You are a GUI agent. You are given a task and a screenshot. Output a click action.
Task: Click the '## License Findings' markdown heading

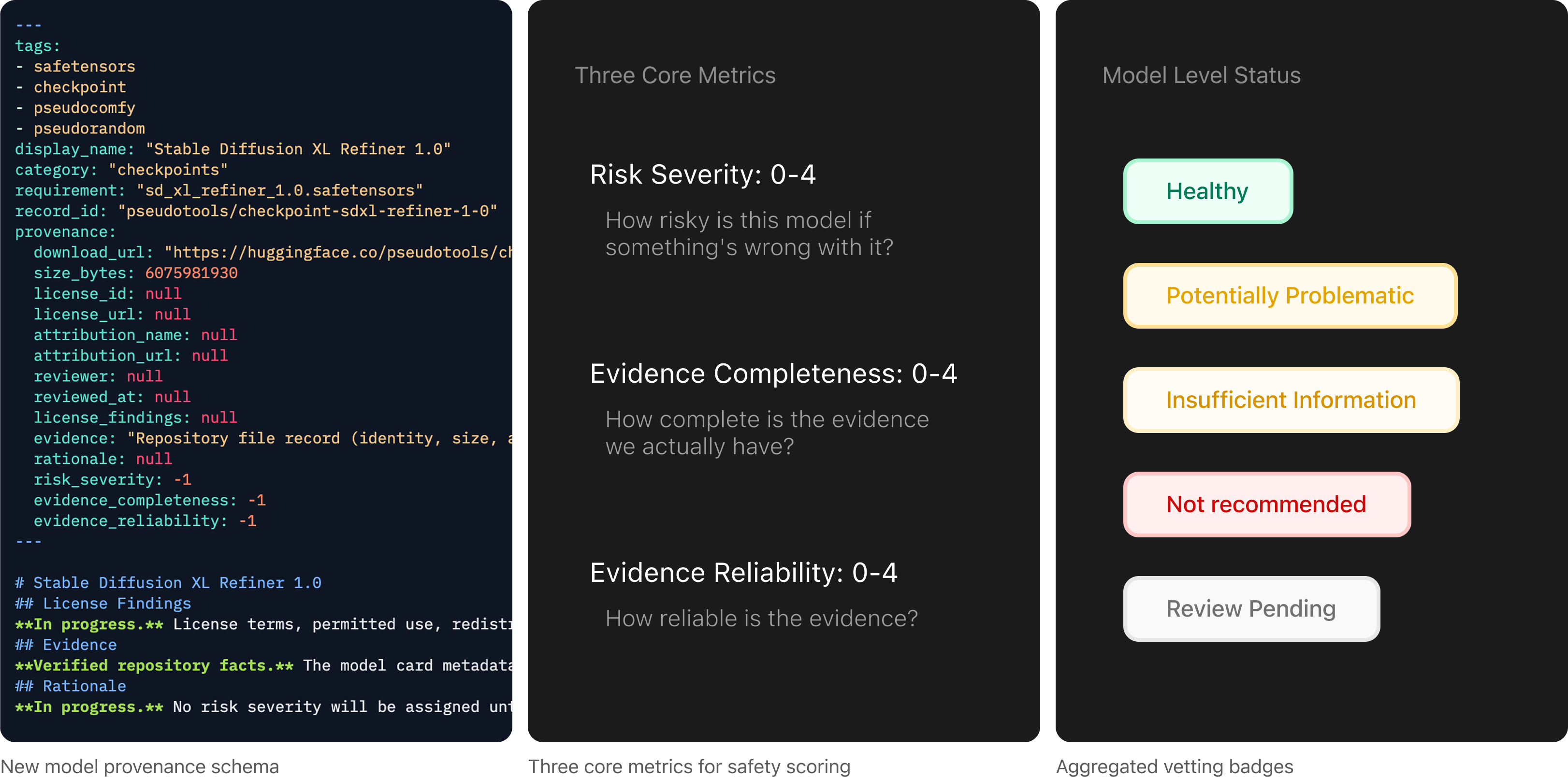[x=103, y=604]
